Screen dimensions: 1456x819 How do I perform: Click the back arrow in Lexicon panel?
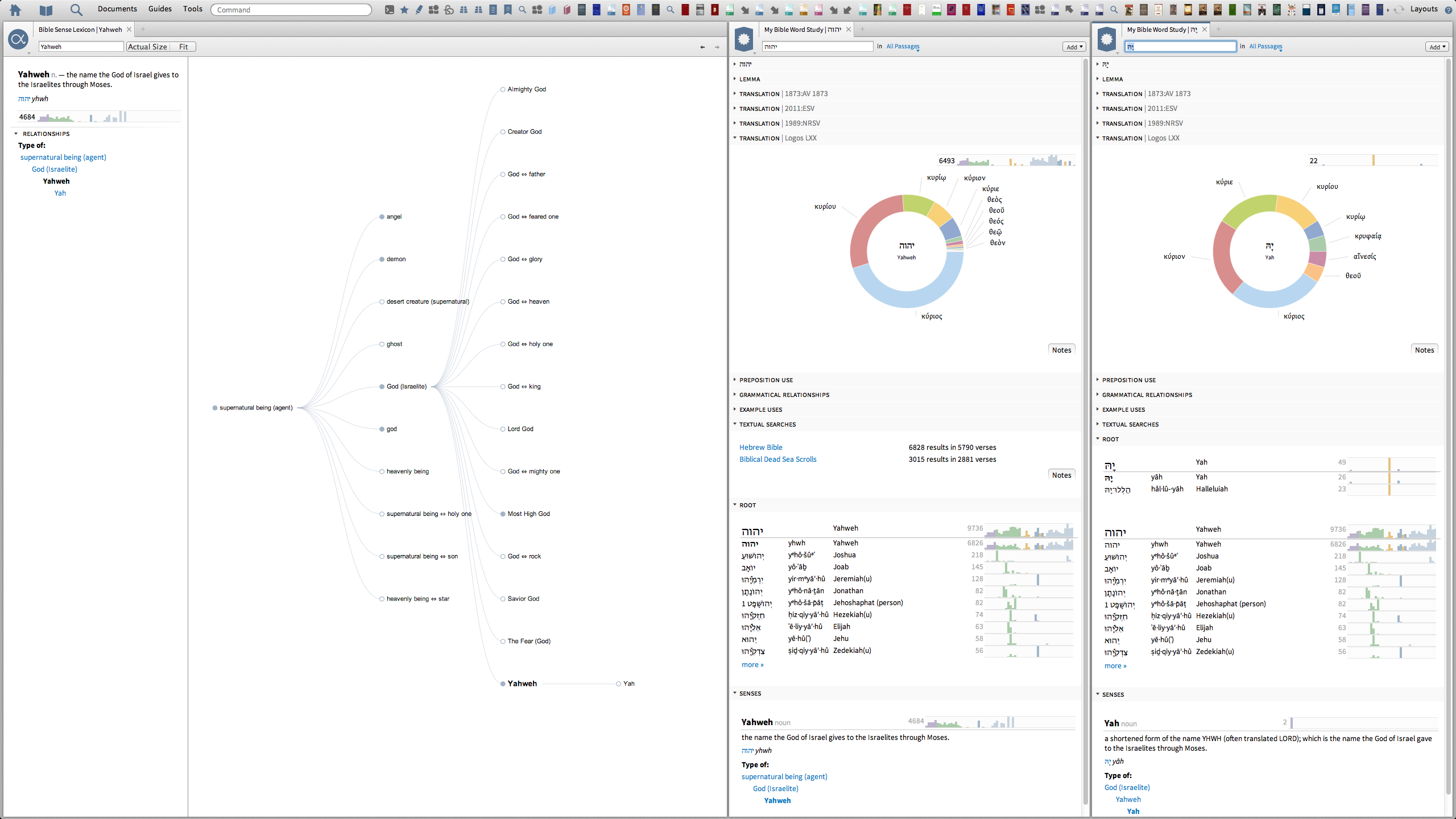(702, 47)
